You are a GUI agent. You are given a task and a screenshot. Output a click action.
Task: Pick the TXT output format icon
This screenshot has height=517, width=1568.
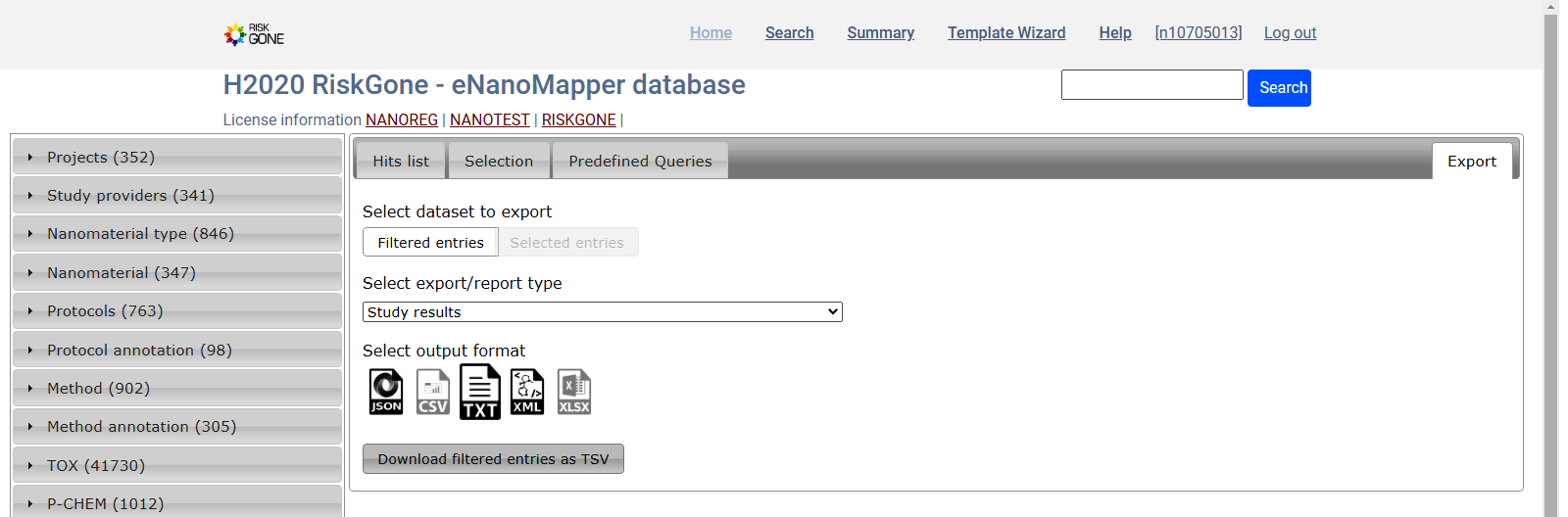480,392
